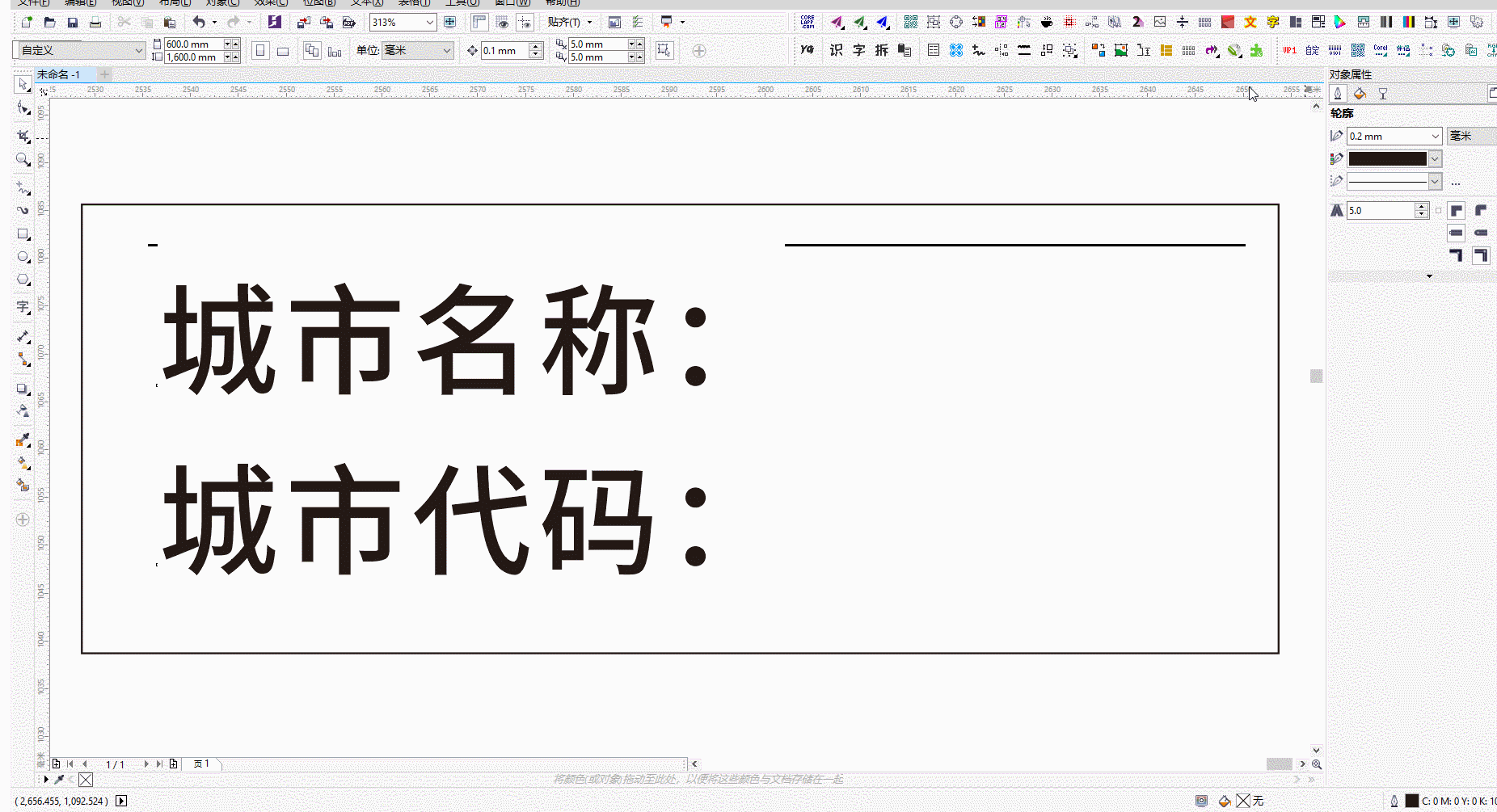This screenshot has height=812, width=1497.
Task: Add a new document tab with plus
Action: (104, 74)
